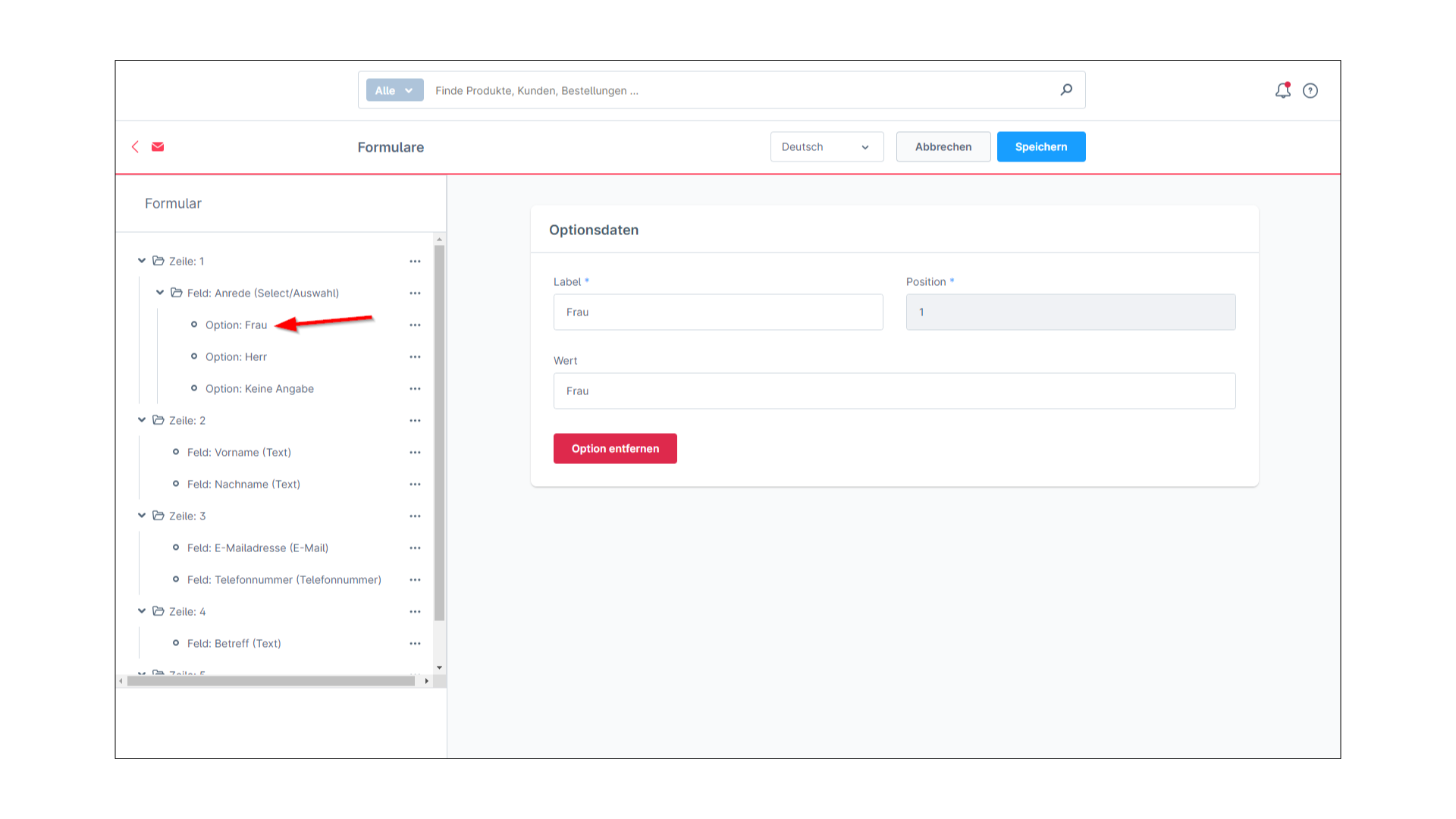This screenshot has width=1456, height=819.
Task: Open context menu for Option: Frau
Action: (x=415, y=325)
